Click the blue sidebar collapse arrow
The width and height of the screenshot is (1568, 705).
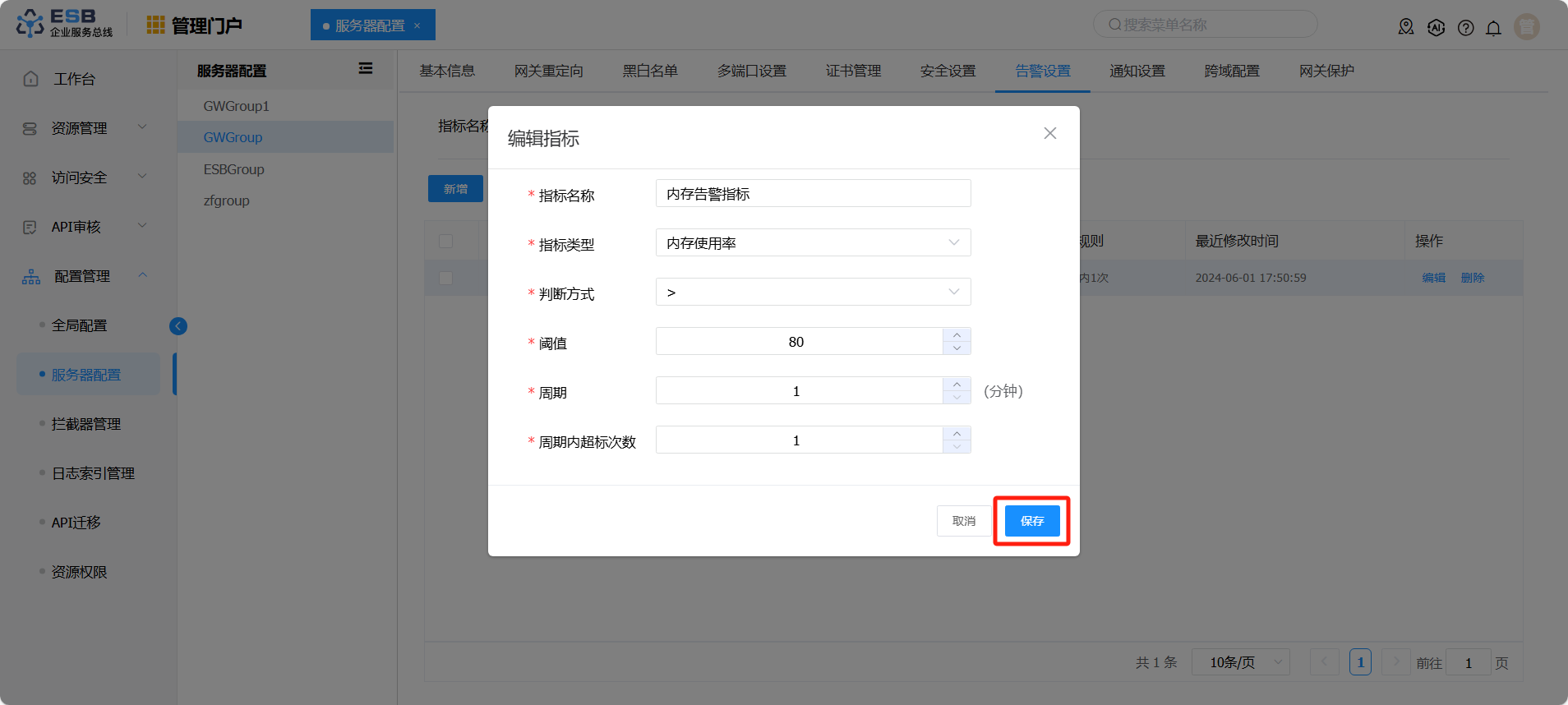click(x=178, y=326)
